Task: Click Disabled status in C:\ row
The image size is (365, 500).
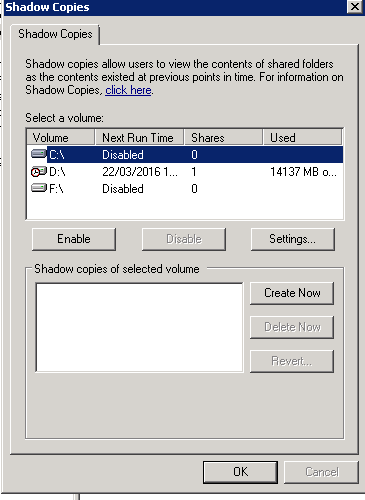Action: 123,155
